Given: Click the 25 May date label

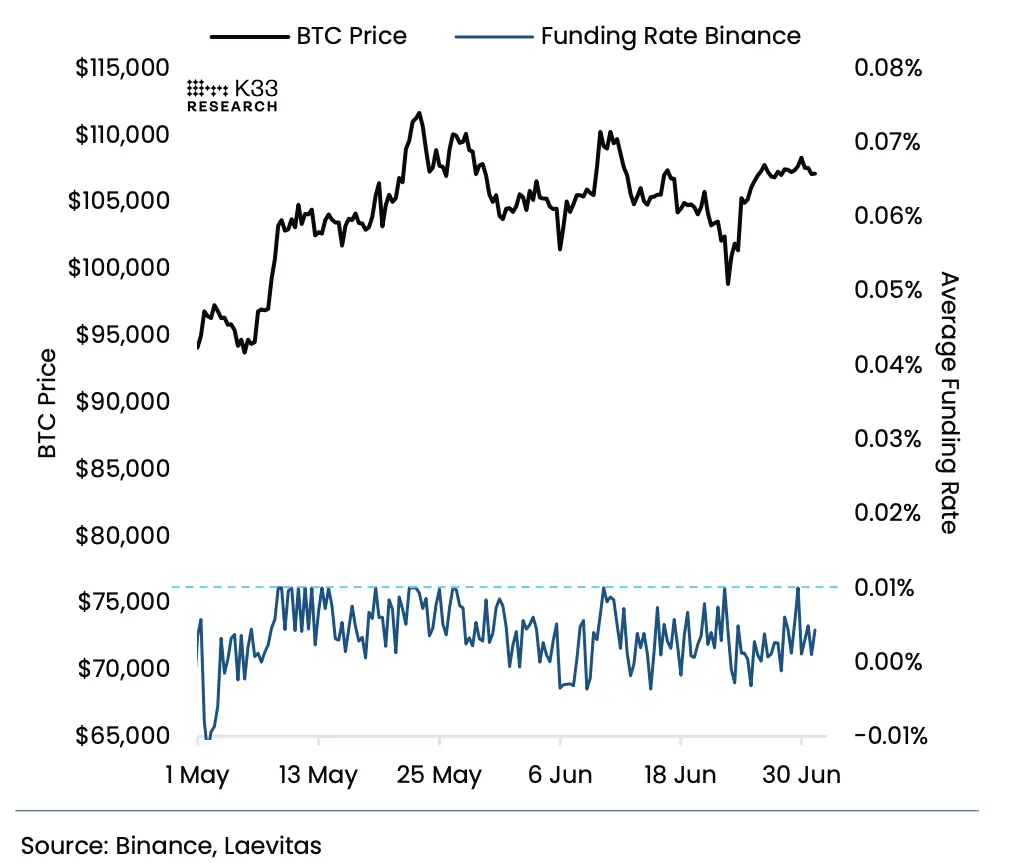Looking at the screenshot, I should (x=439, y=775).
